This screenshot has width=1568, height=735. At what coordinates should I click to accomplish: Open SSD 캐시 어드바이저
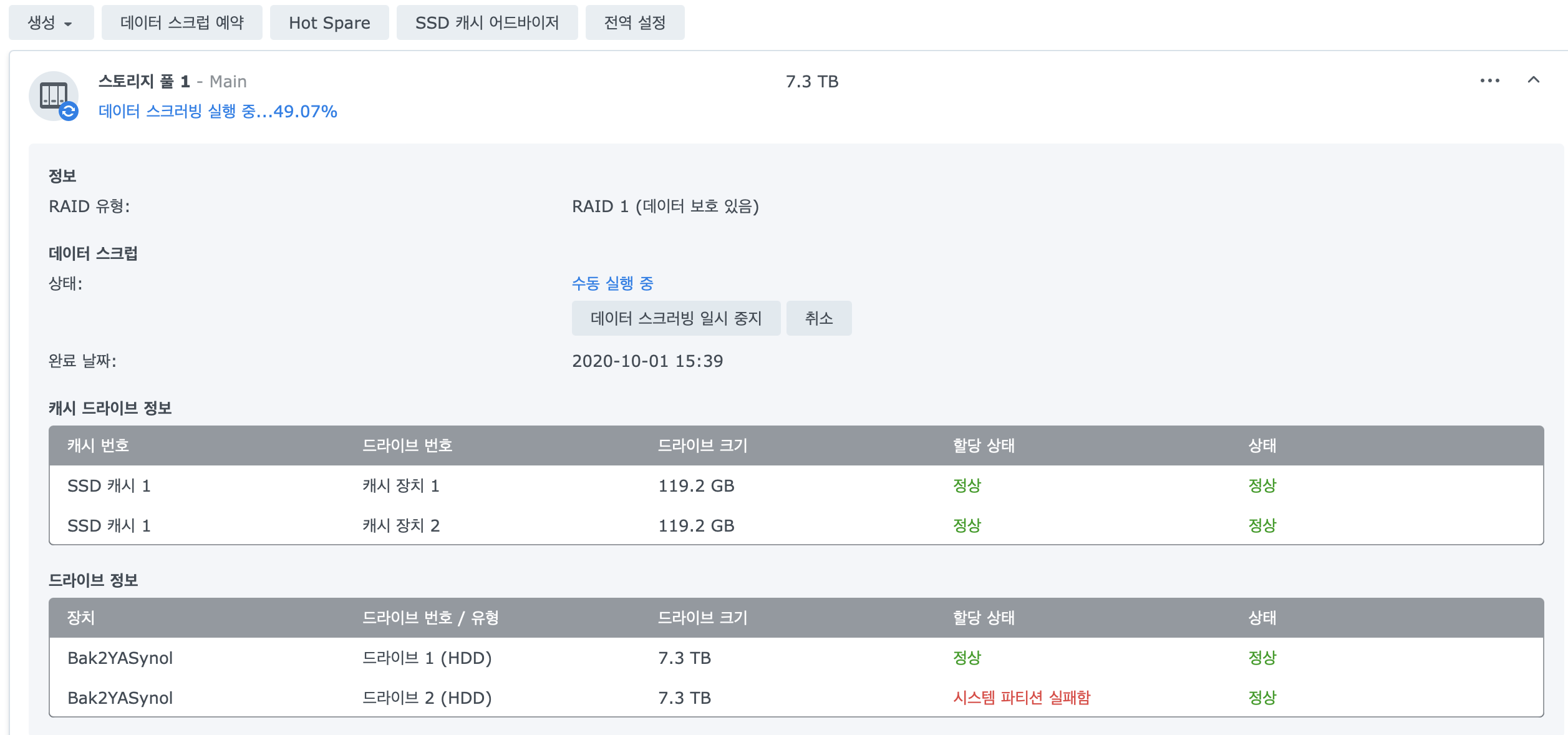coord(486,23)
